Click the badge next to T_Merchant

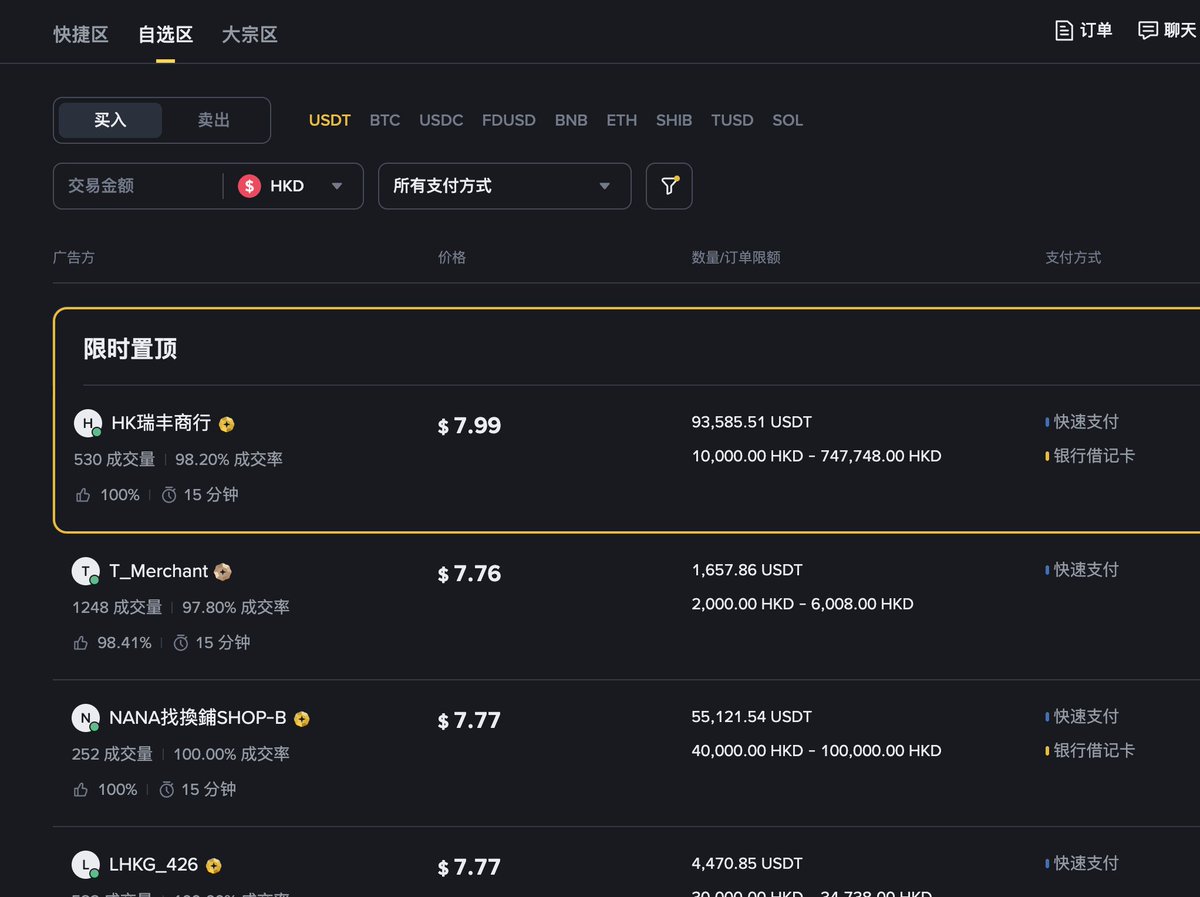[x=223, y=572]
